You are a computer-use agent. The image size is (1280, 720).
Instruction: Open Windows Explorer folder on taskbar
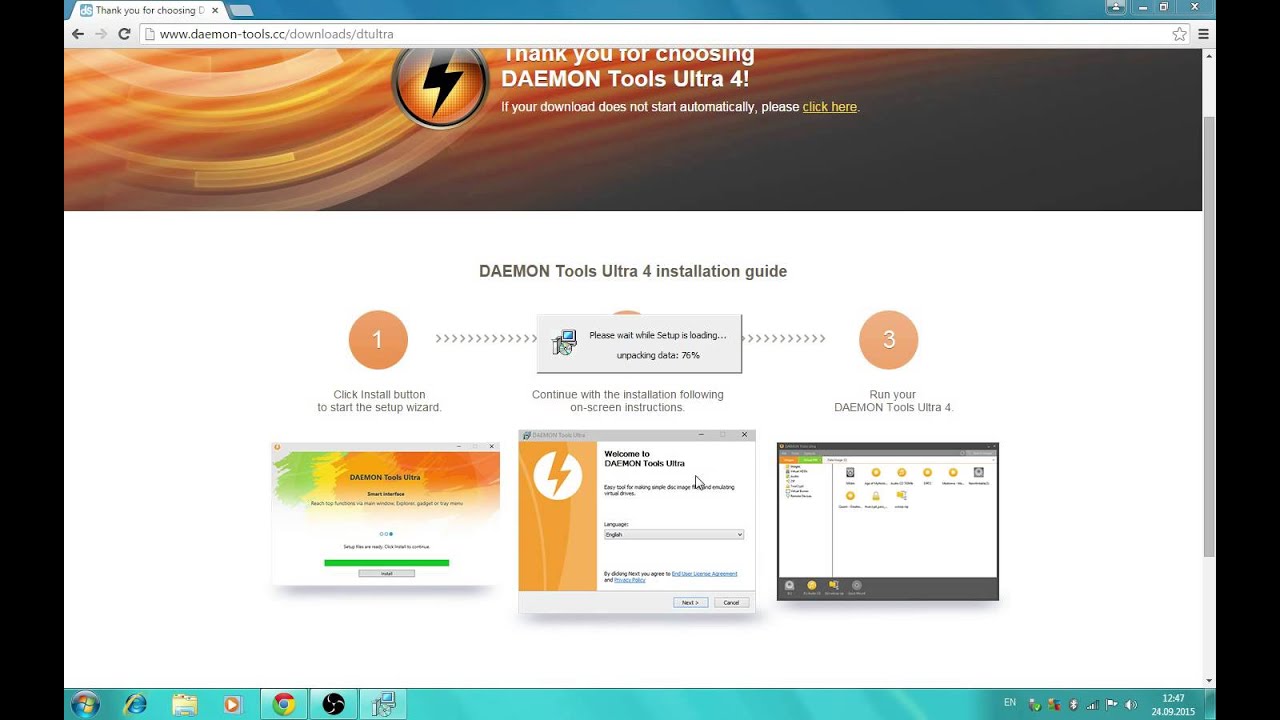click(184, 704)
